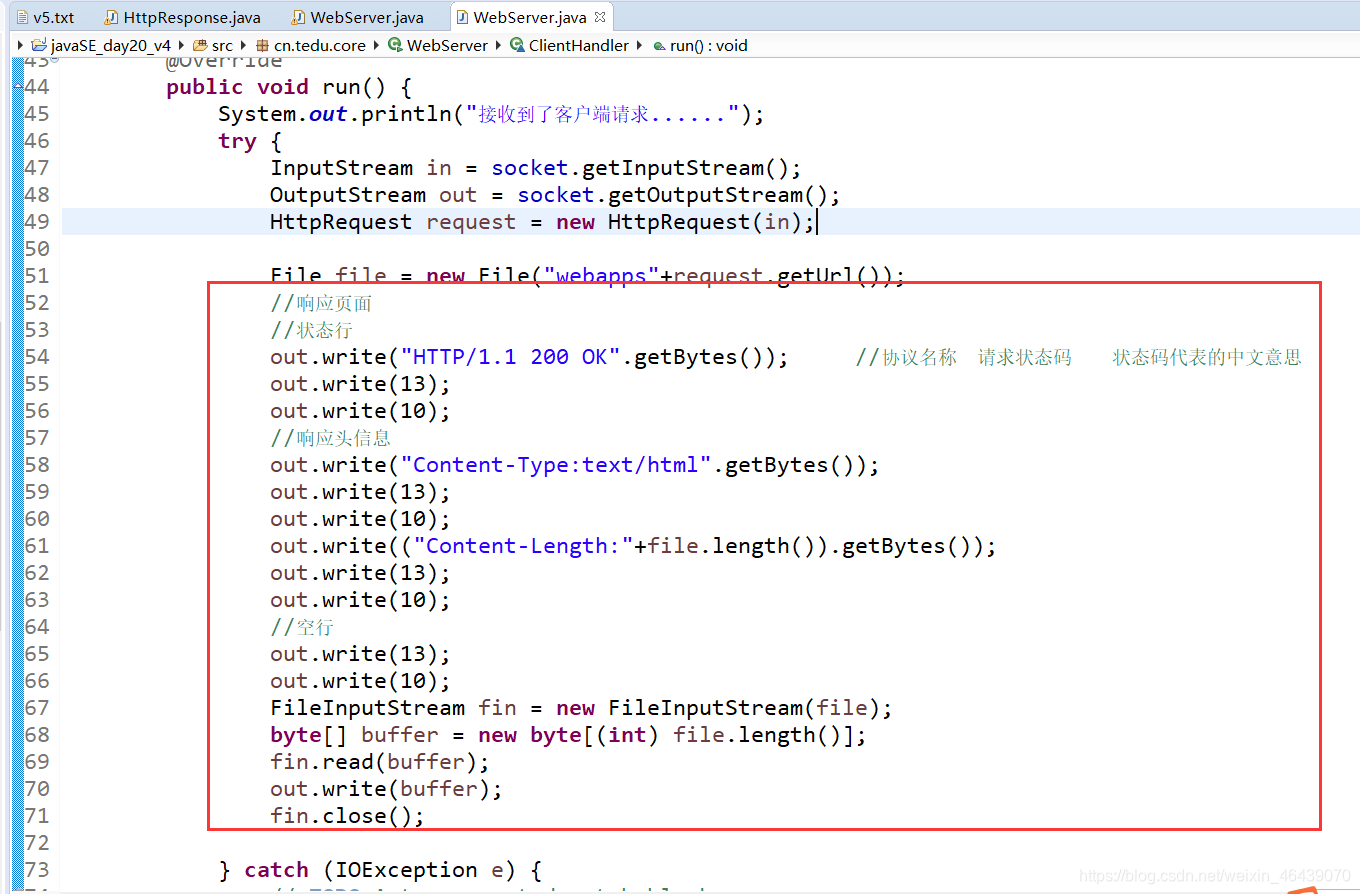Click line number 73 in the gutter
This screenshot has height=894, width=1360.
coord(36,870)
